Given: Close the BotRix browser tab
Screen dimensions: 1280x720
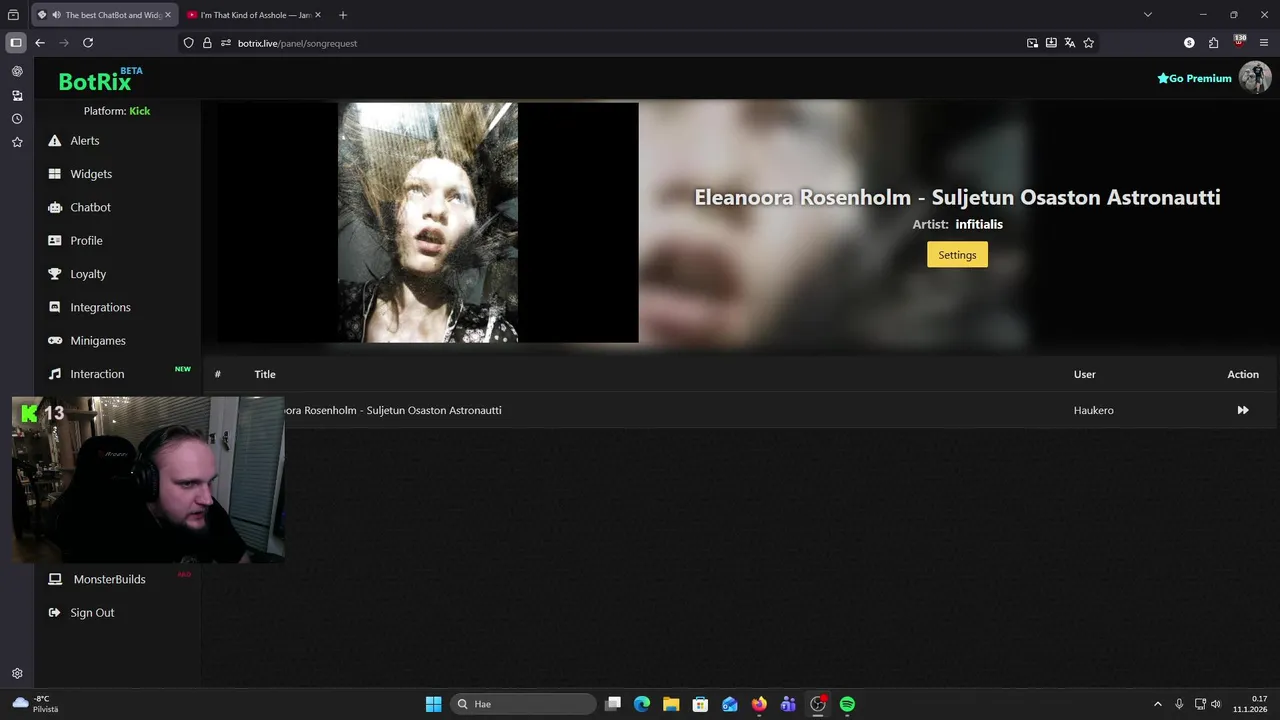Looking at the screenshot, I should point(168,15).
